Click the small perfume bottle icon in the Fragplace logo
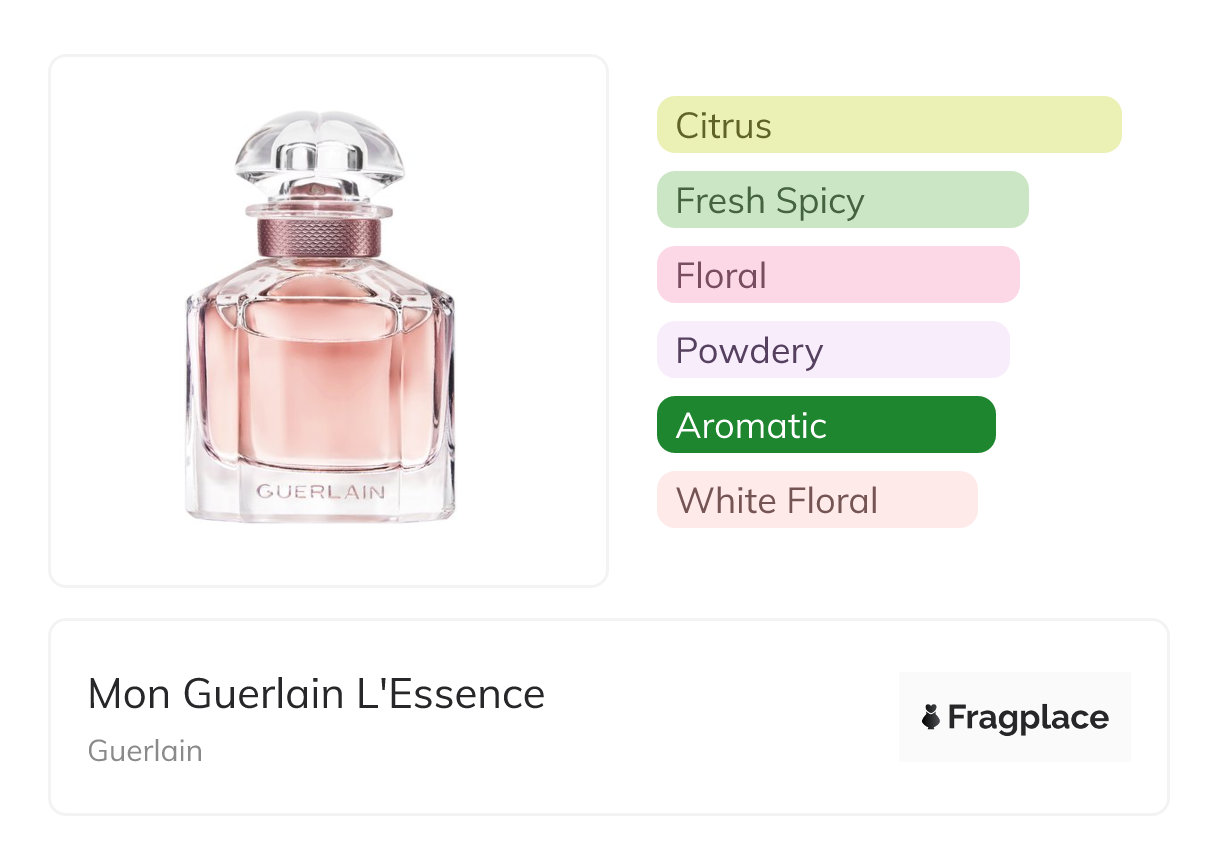Screen dimensions: 1218x864 coord(931,717)
